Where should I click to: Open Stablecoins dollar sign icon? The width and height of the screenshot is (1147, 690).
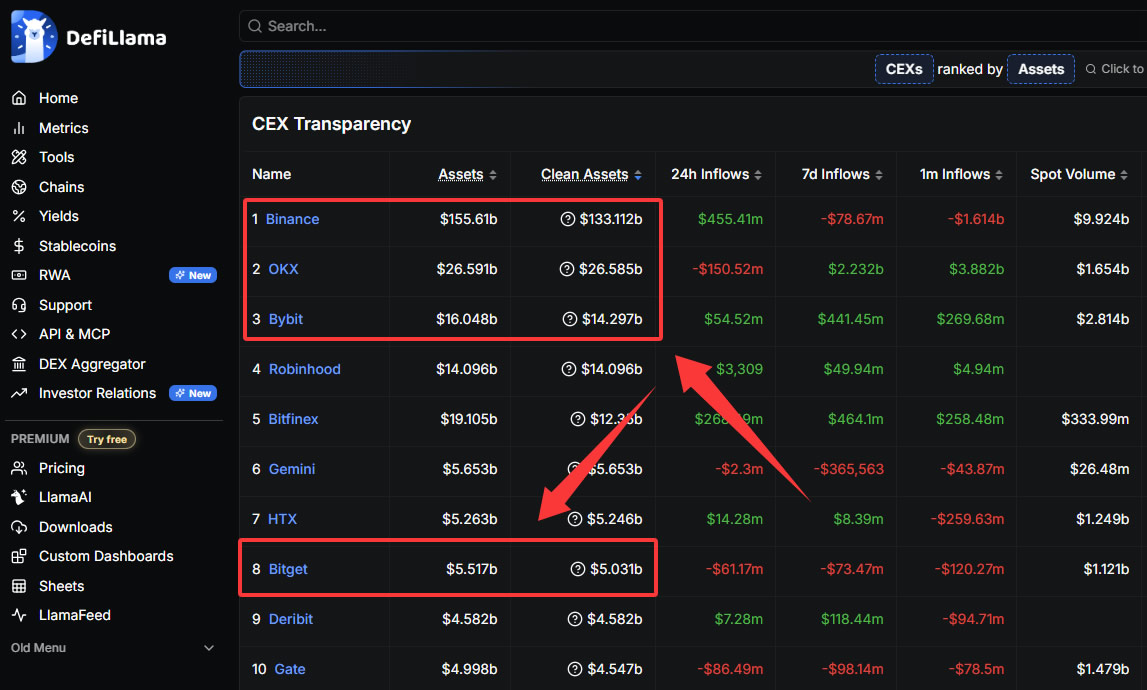click(19, 246)
